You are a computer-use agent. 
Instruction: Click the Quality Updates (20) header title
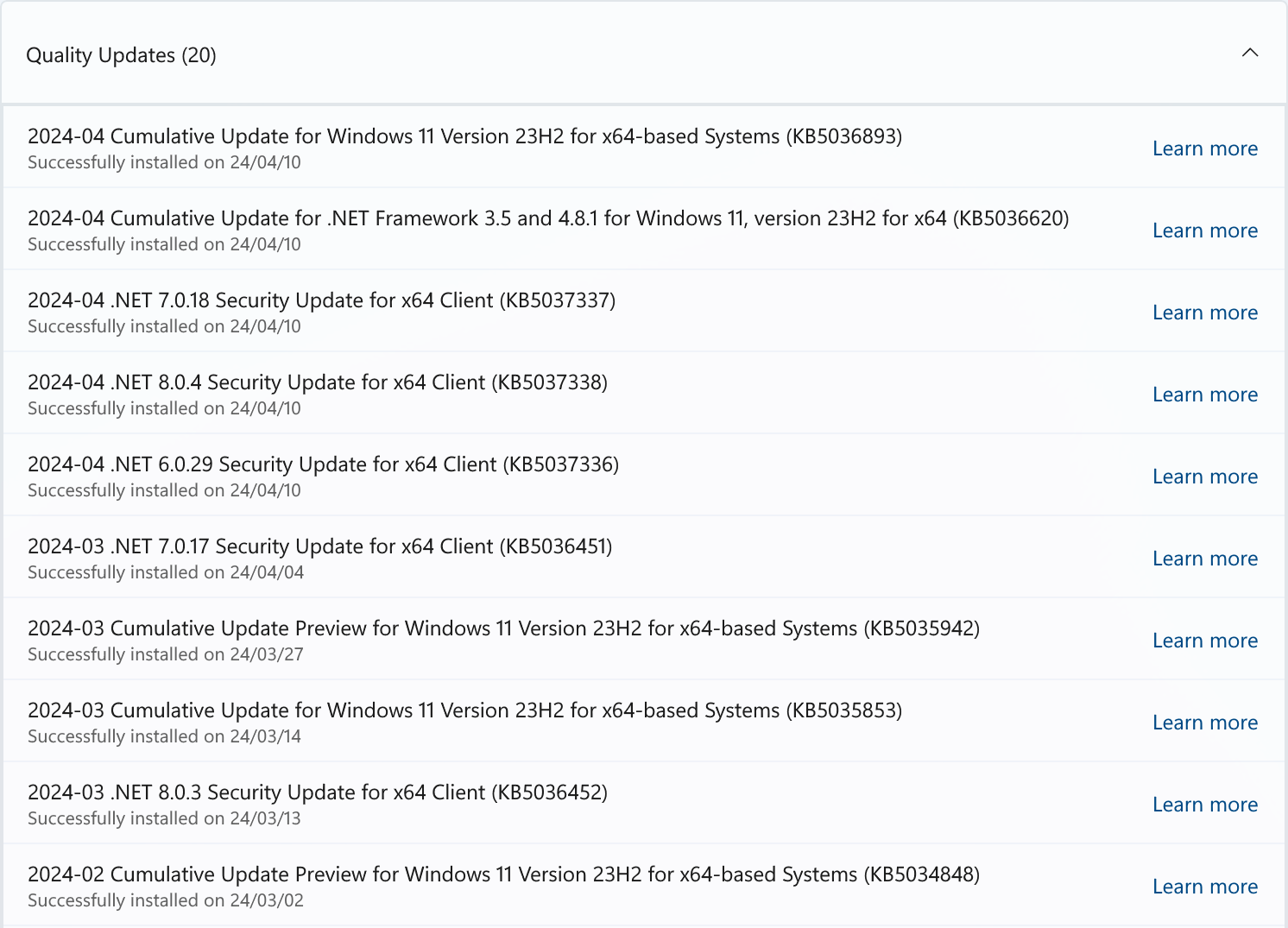pos(121,55)
